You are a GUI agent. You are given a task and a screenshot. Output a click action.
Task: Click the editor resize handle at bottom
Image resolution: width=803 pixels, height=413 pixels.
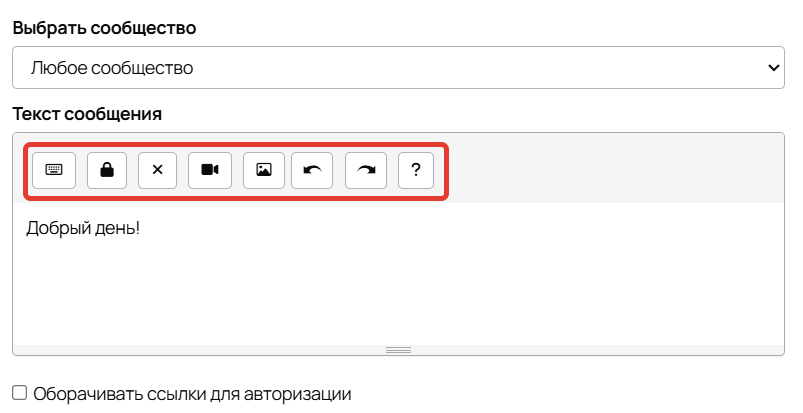[398, 350]
